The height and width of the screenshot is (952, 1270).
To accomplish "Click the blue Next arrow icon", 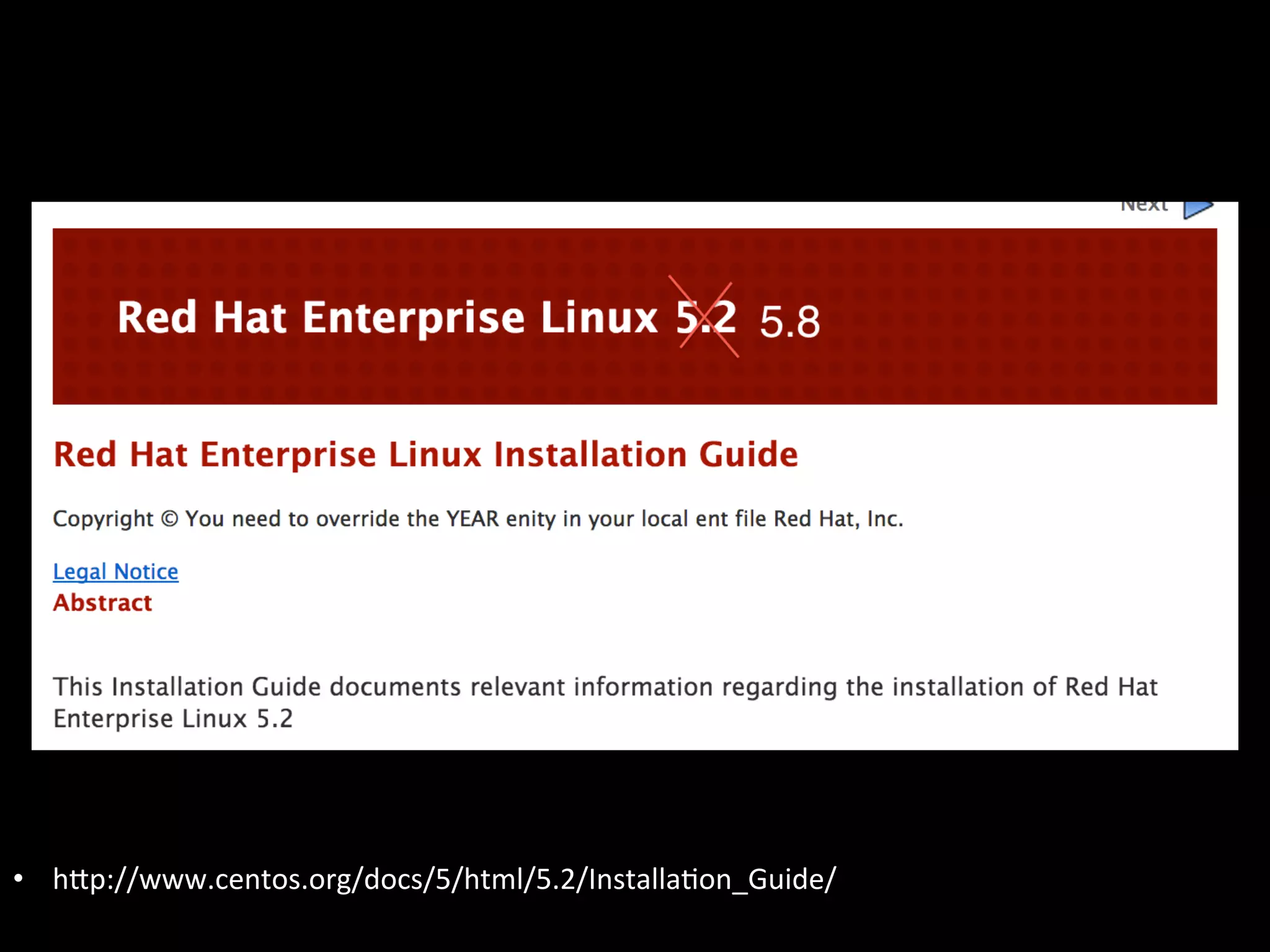I will pyautogui.click(x=1197, y=209).
